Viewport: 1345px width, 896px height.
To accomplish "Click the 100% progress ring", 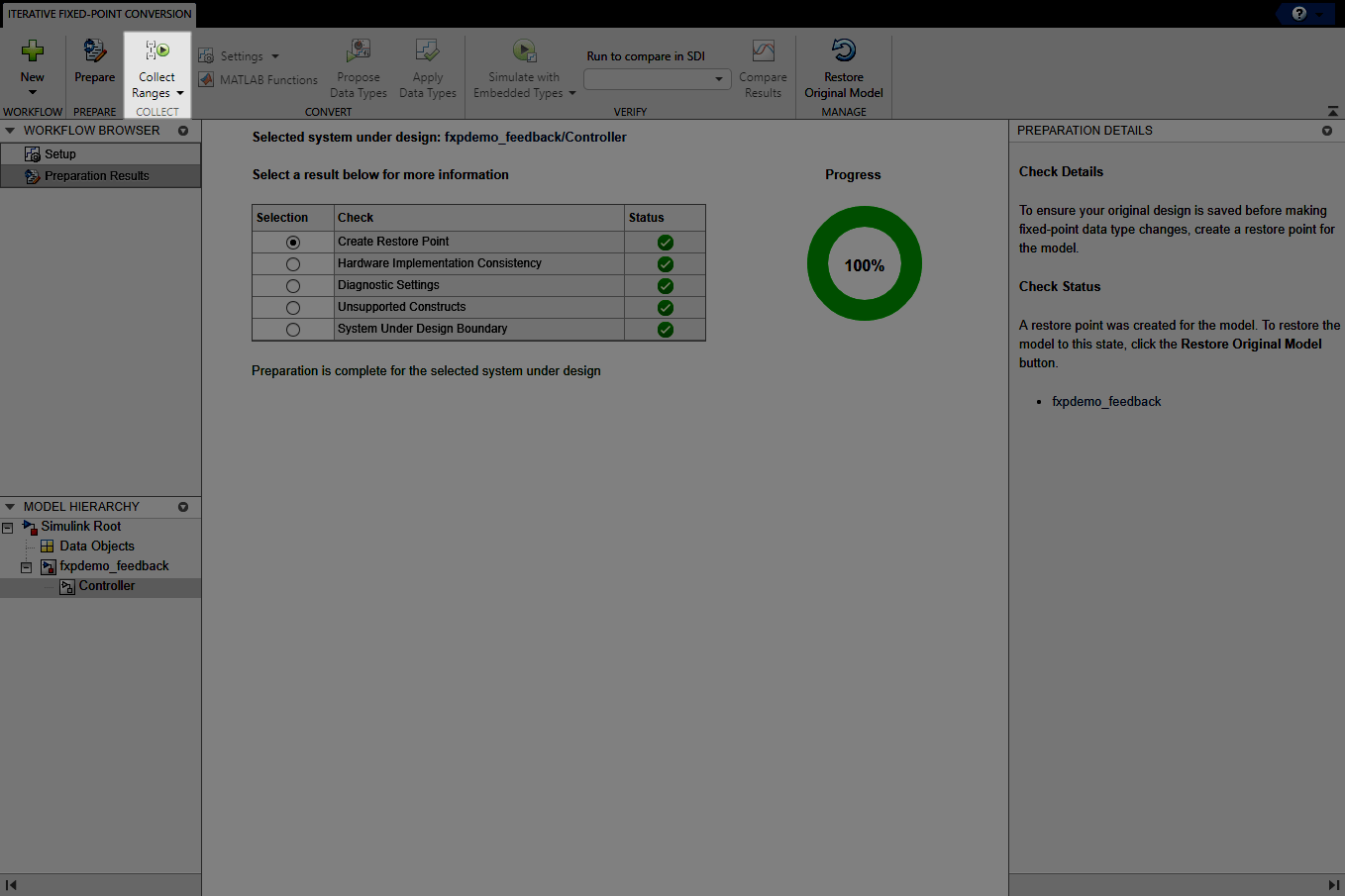I will coord(864,263).
